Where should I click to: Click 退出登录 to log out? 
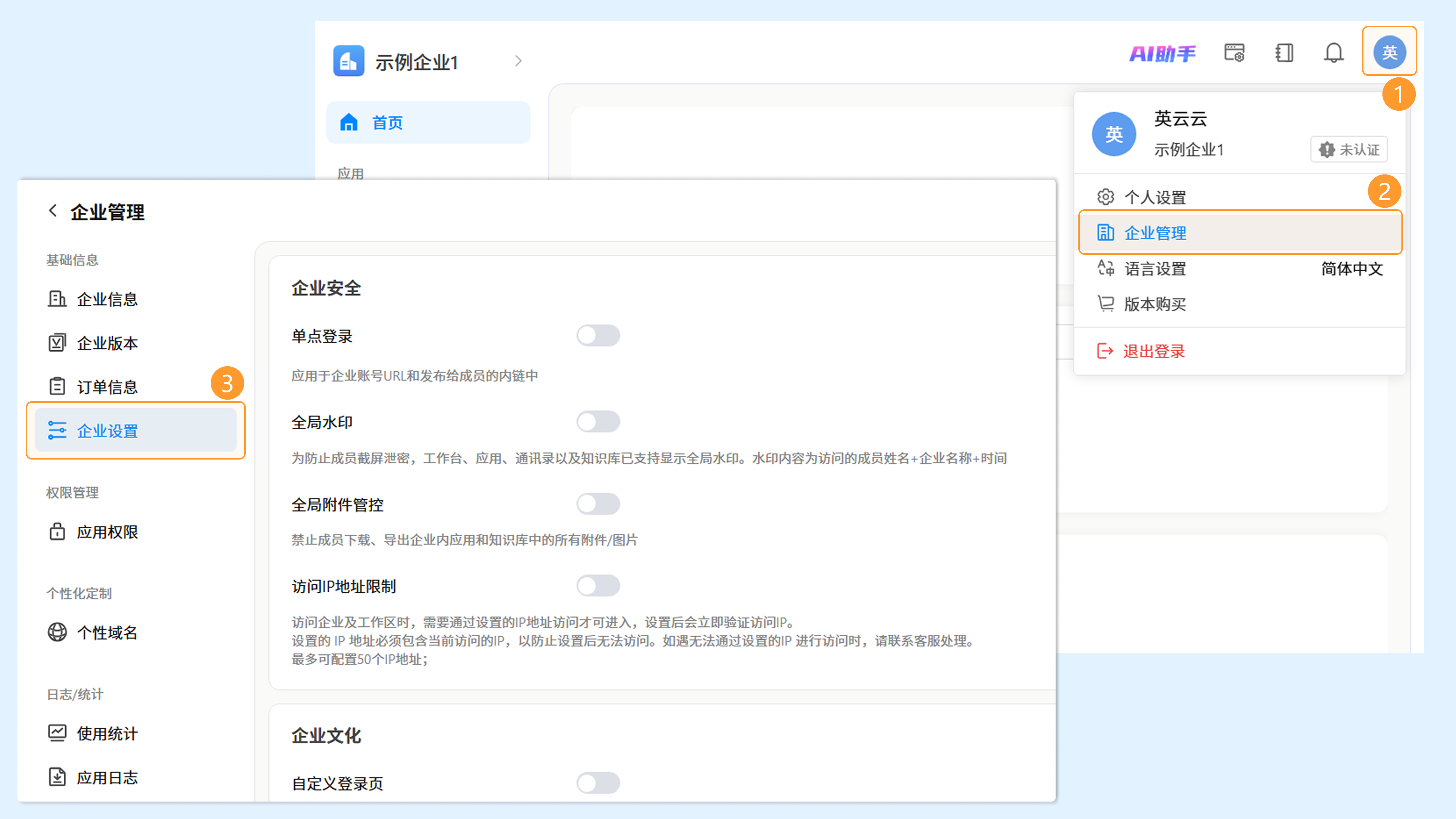point(1239,351)
